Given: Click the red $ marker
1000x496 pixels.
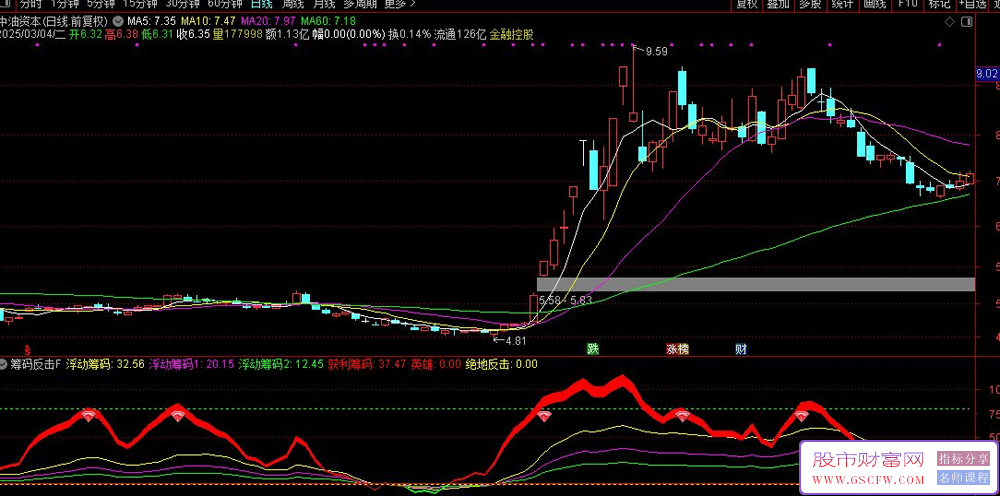Looking at the screenshot, I should [x=27, y=350].
